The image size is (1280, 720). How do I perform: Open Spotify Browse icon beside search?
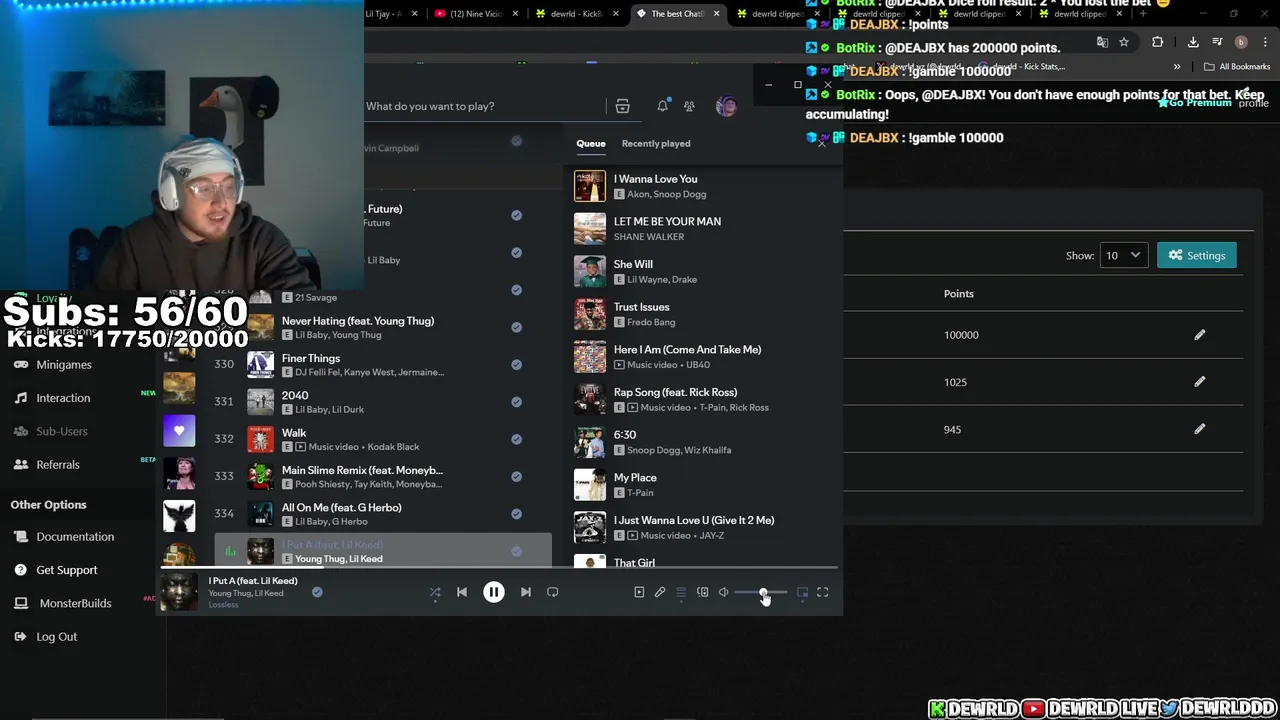pos(622,106)
